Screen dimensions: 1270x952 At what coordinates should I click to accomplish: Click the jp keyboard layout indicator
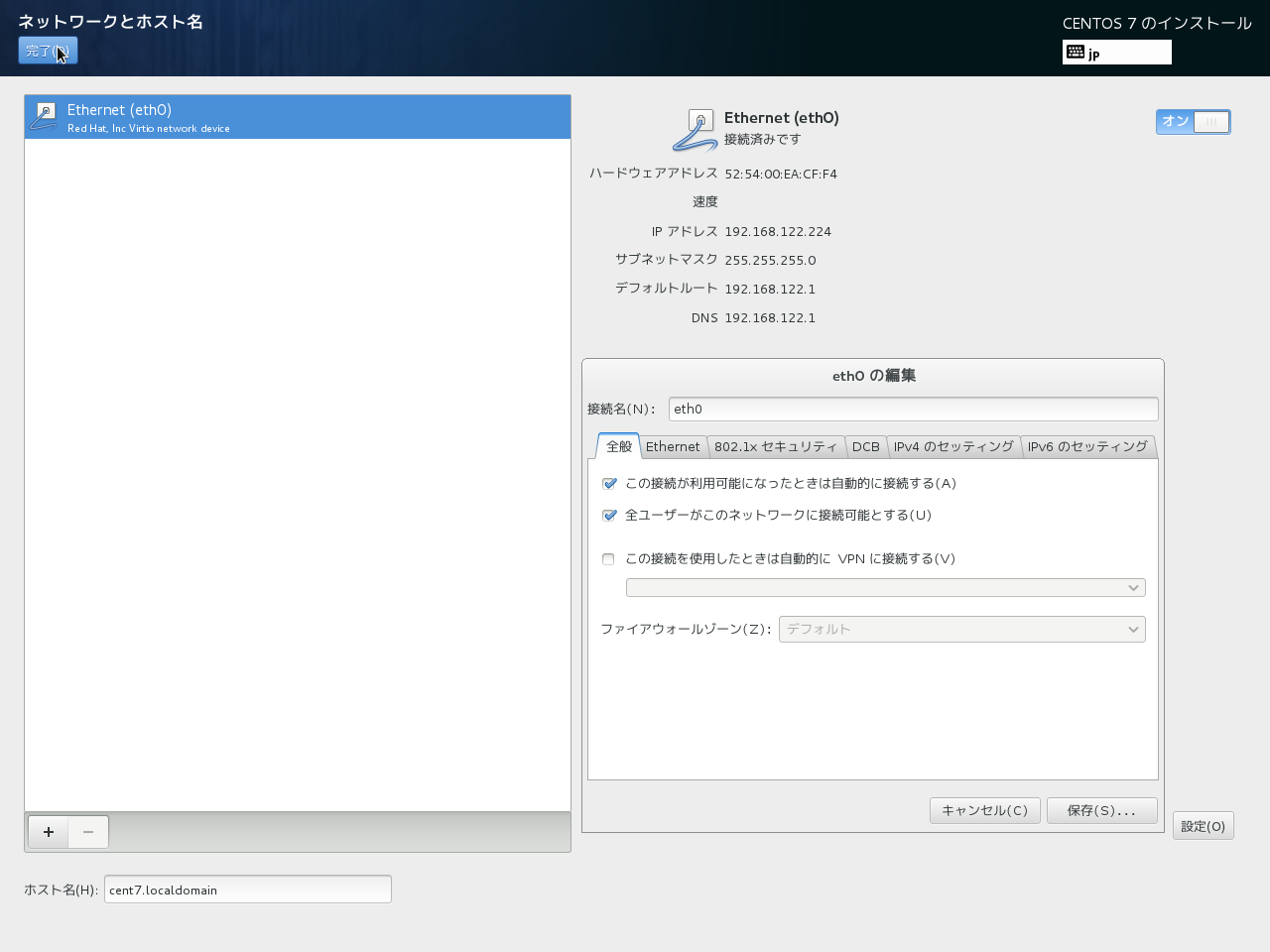pos(1116,53)
